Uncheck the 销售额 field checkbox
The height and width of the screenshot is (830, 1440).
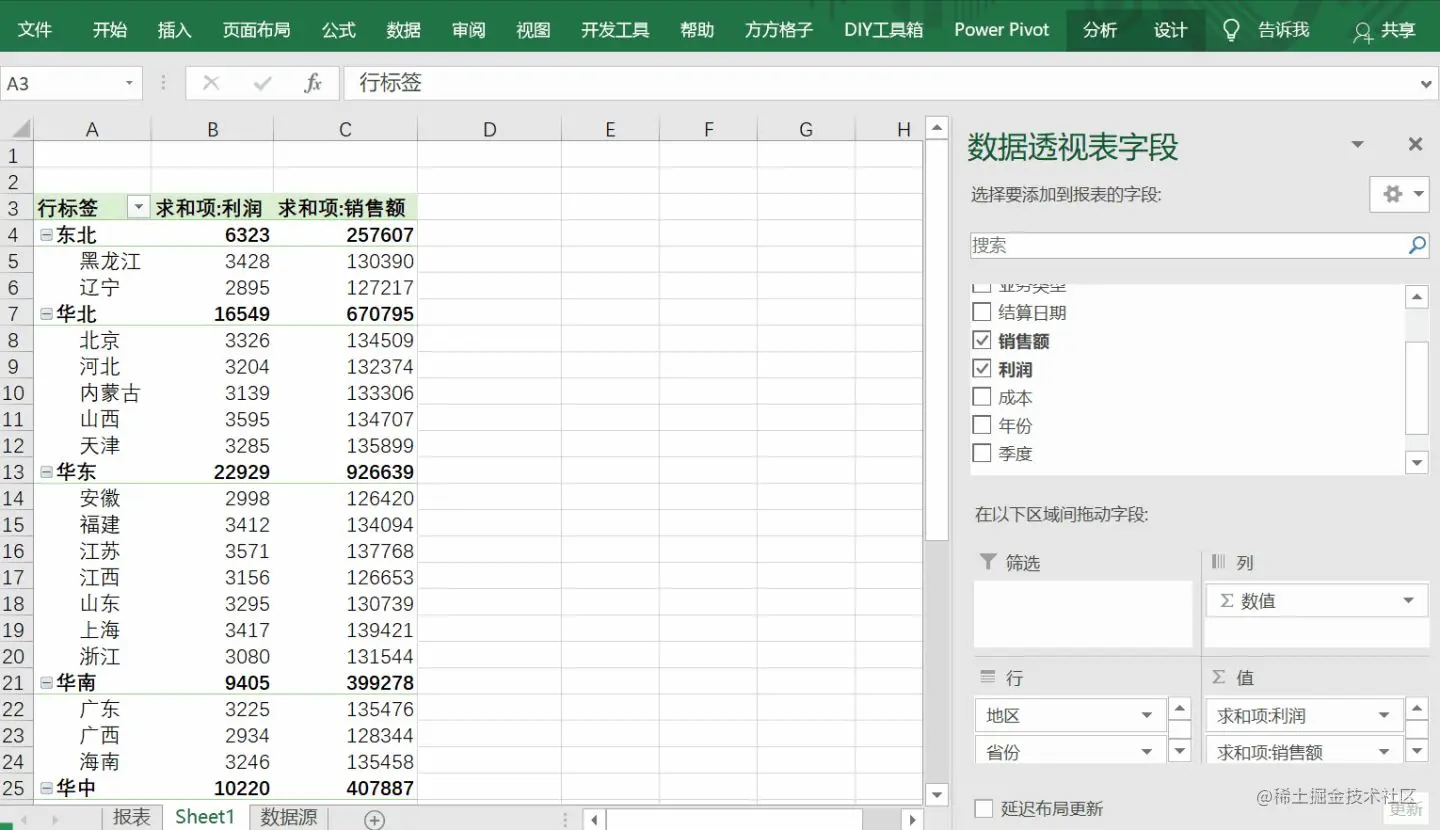[982, 340]
